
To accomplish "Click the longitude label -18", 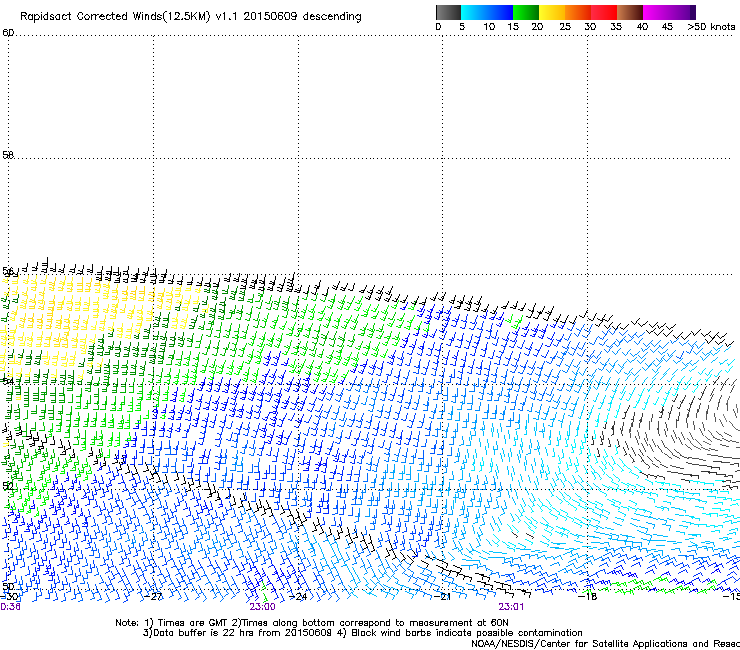I will click(x=587, y=596).
